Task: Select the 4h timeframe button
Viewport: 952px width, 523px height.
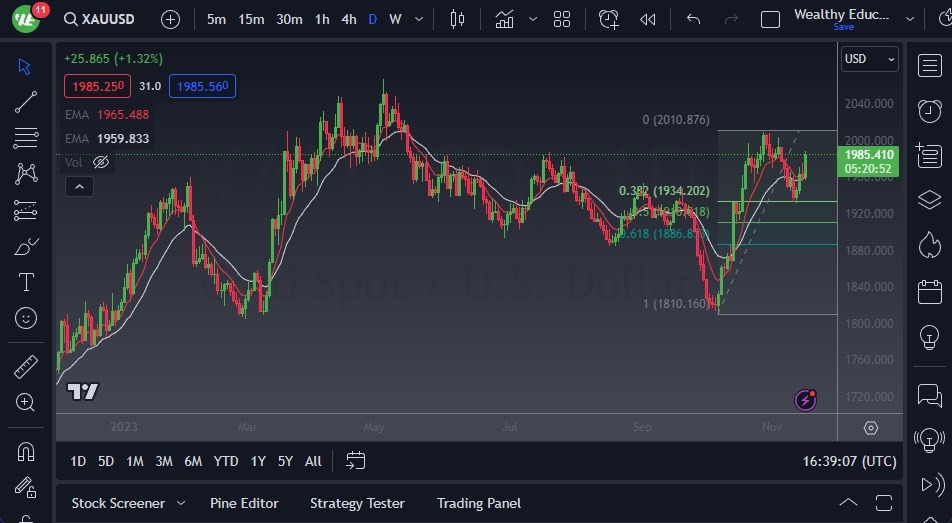Action: pyautogui.click(x=348, y=19)
